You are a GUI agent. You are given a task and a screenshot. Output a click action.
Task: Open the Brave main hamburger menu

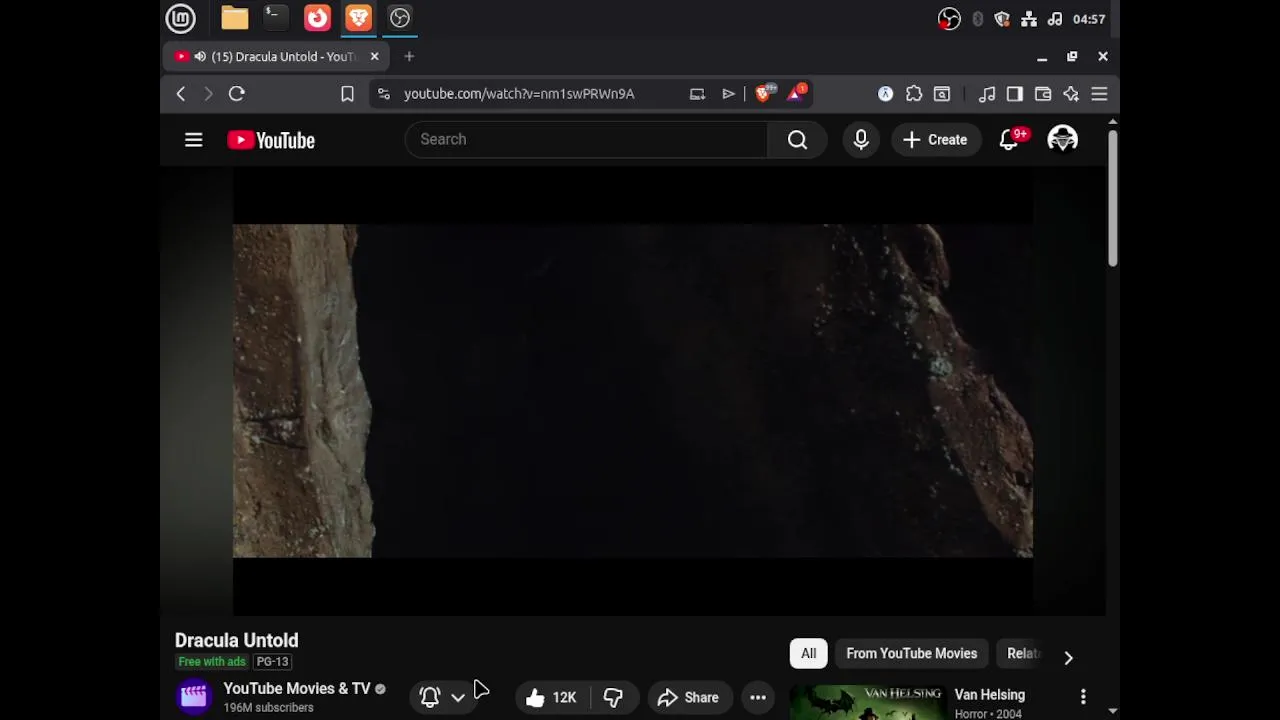1099,94
